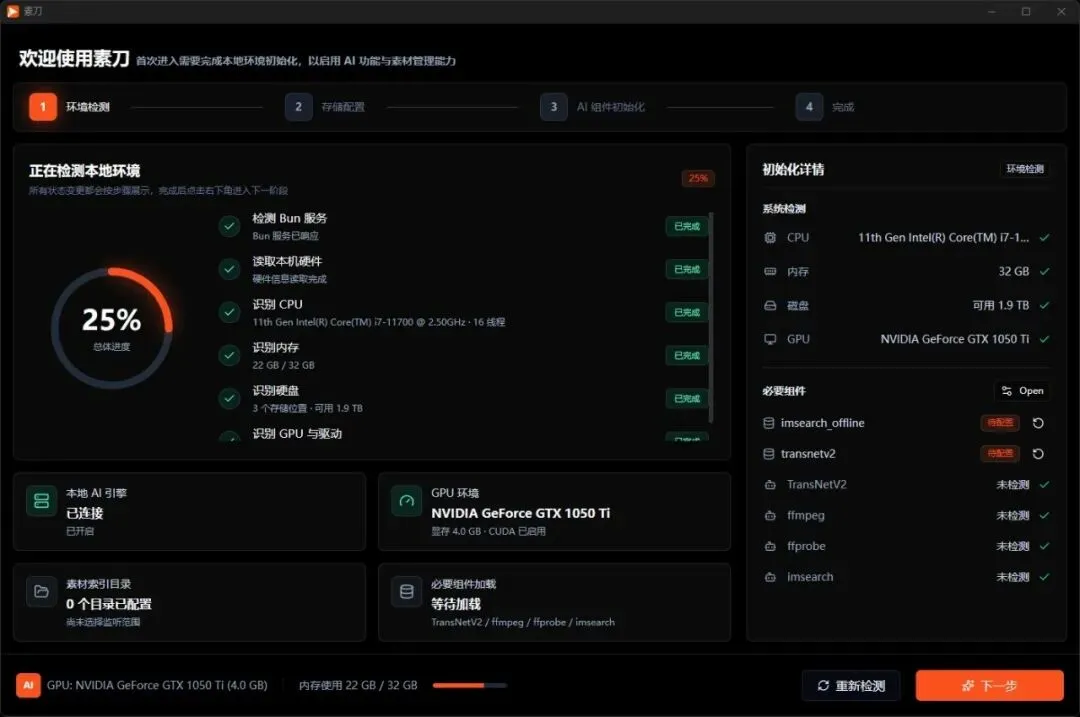Screen dimensions: 1080x717
Task: Click the checkmark beside 识别硬盘
Action: click(x=229, y=399)
